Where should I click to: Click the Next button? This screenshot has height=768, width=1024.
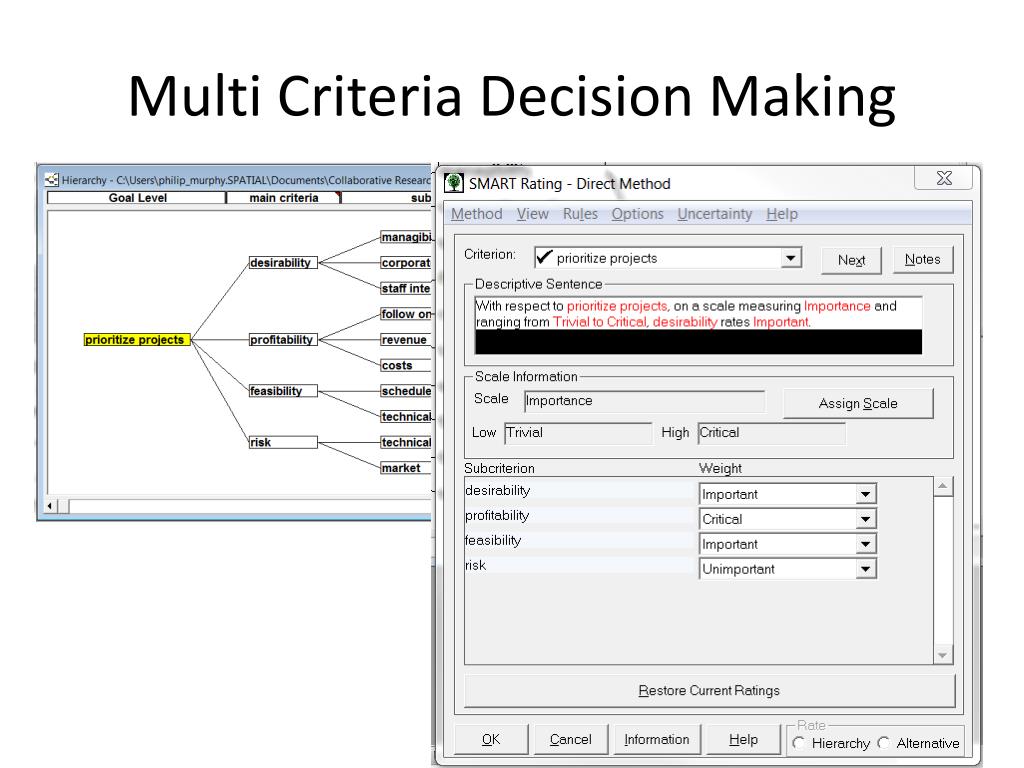click(852, 260)
